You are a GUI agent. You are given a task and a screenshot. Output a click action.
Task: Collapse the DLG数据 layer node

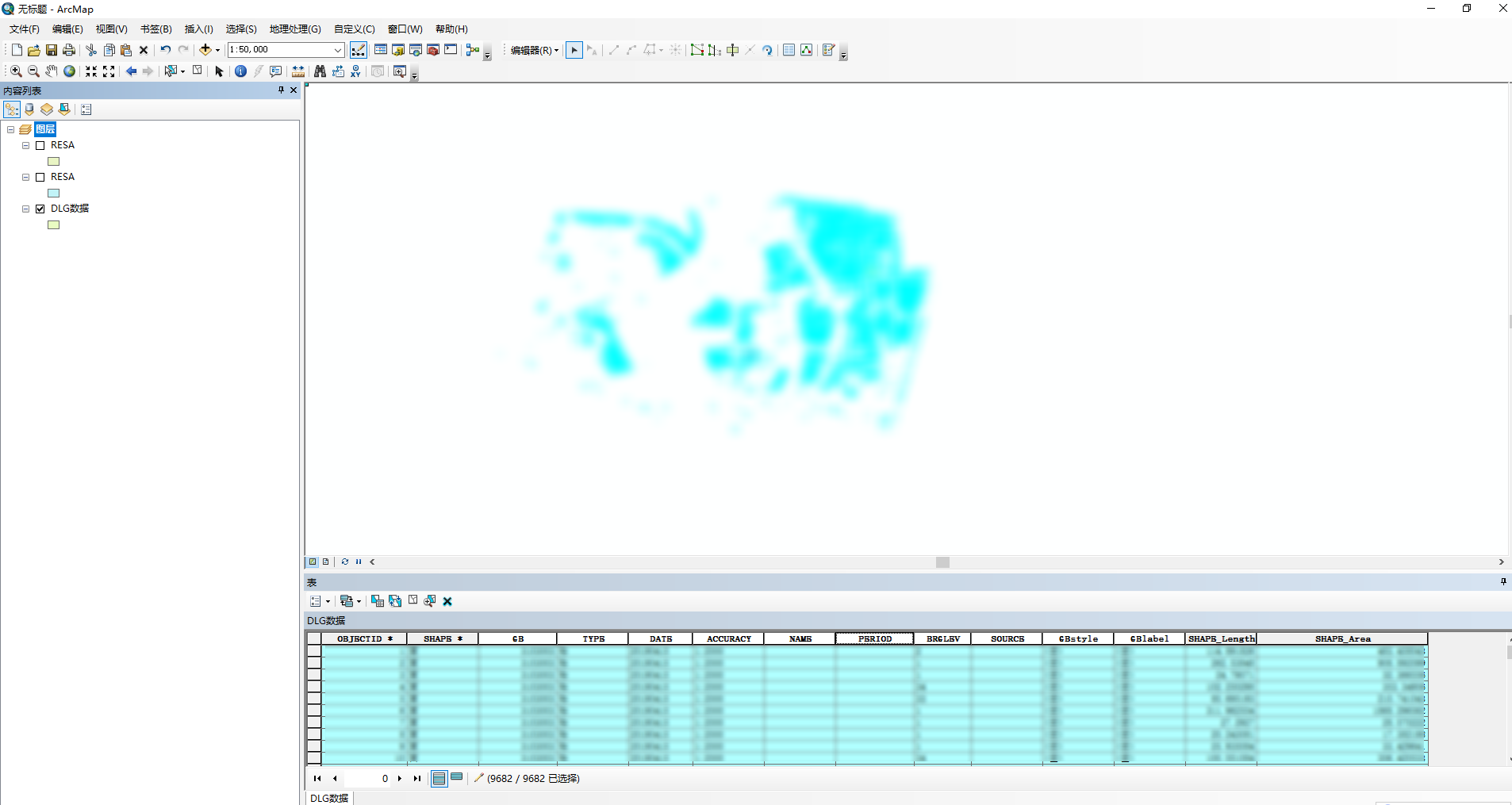(x=26, y=209)
